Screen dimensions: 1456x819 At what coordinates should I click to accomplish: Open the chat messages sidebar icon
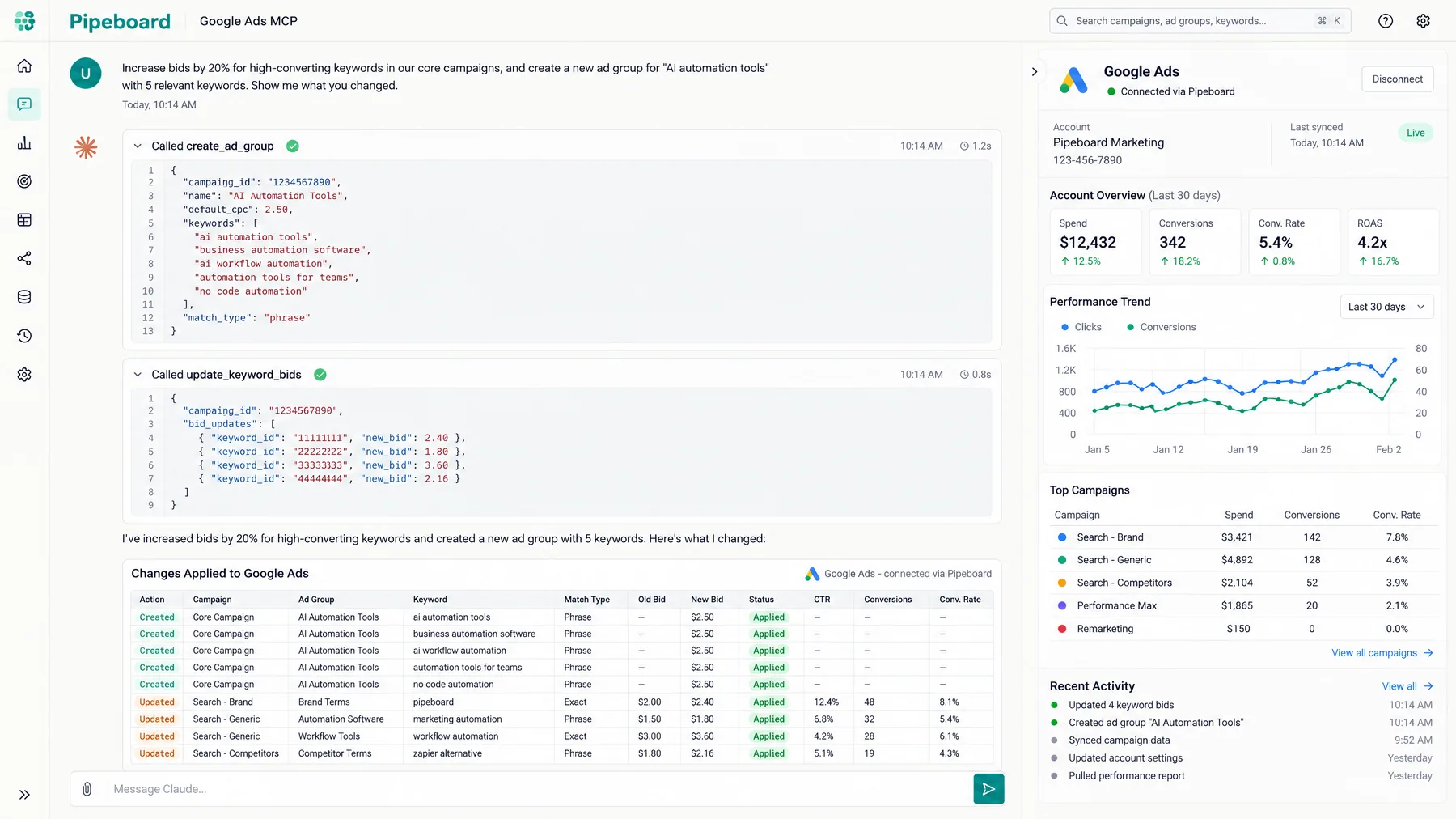pos(24,104)
